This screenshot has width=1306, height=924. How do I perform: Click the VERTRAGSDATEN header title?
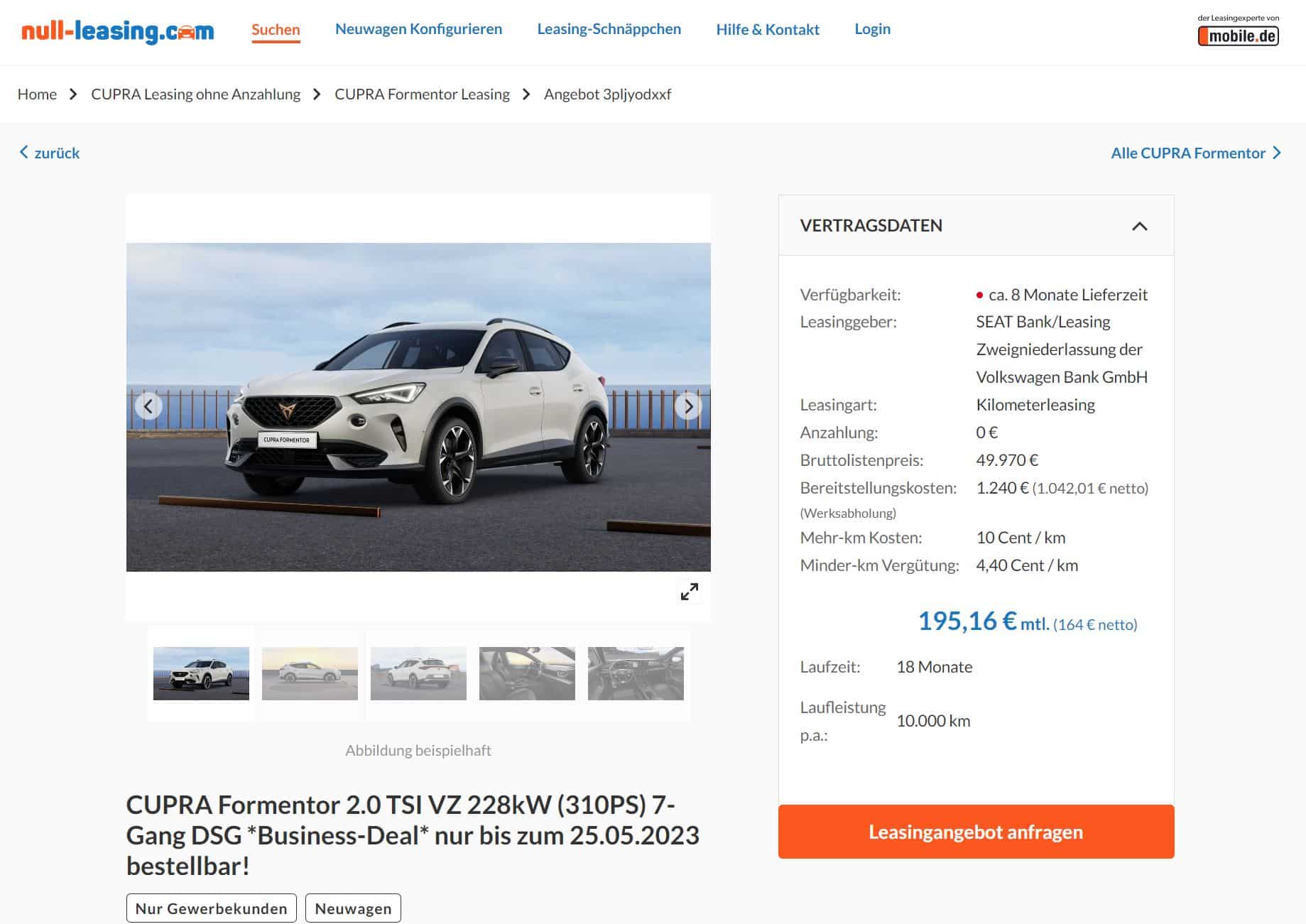[871, 225]
